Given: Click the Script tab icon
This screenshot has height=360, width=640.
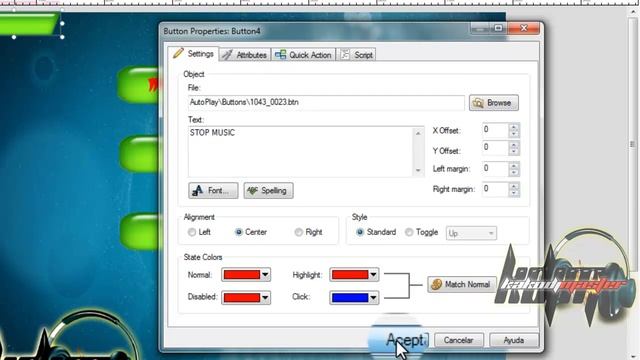Looking at the screenshot, I should point(345,54).
